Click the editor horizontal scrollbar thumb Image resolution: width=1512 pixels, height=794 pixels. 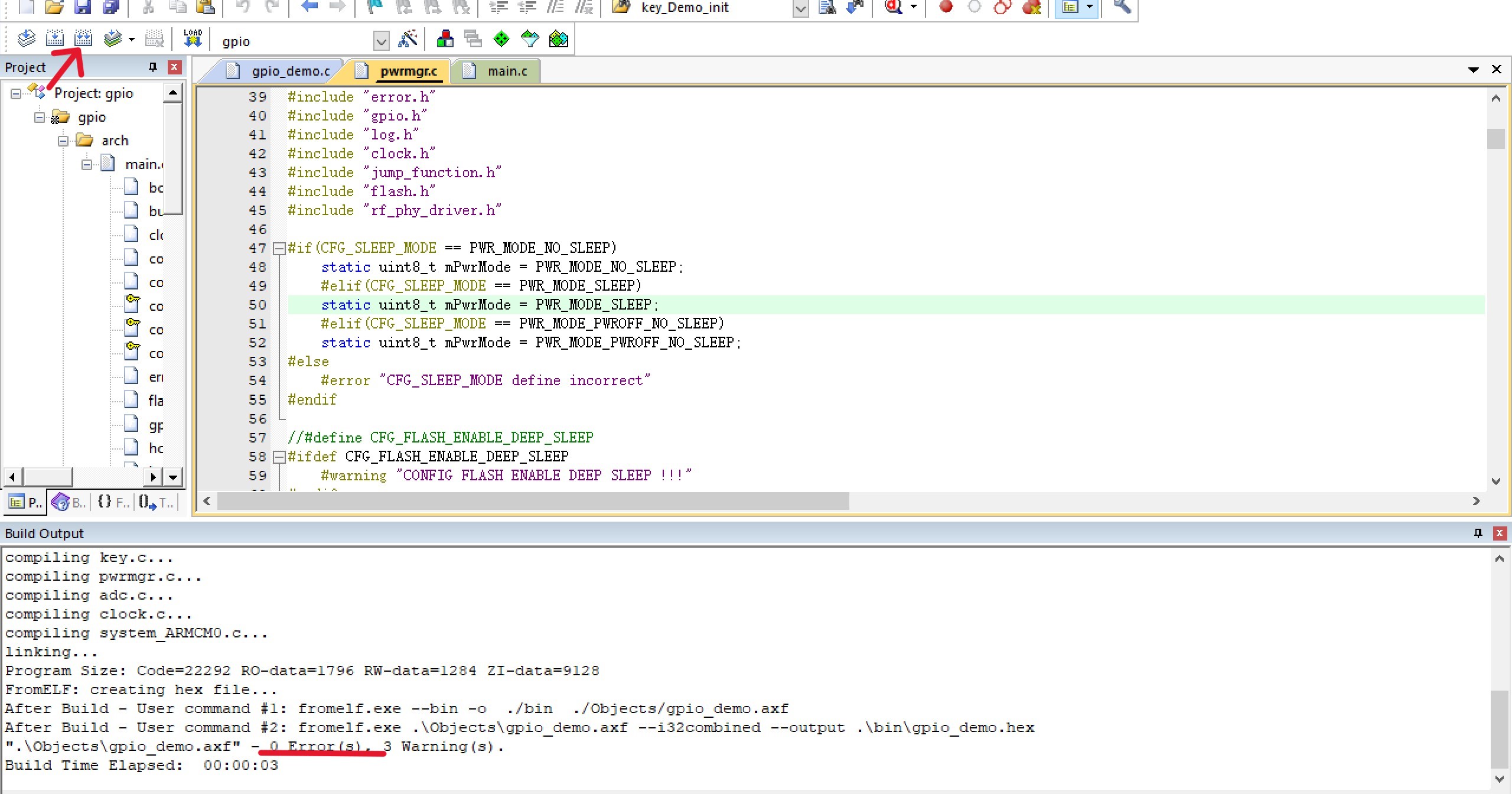(x=533, y=501)
